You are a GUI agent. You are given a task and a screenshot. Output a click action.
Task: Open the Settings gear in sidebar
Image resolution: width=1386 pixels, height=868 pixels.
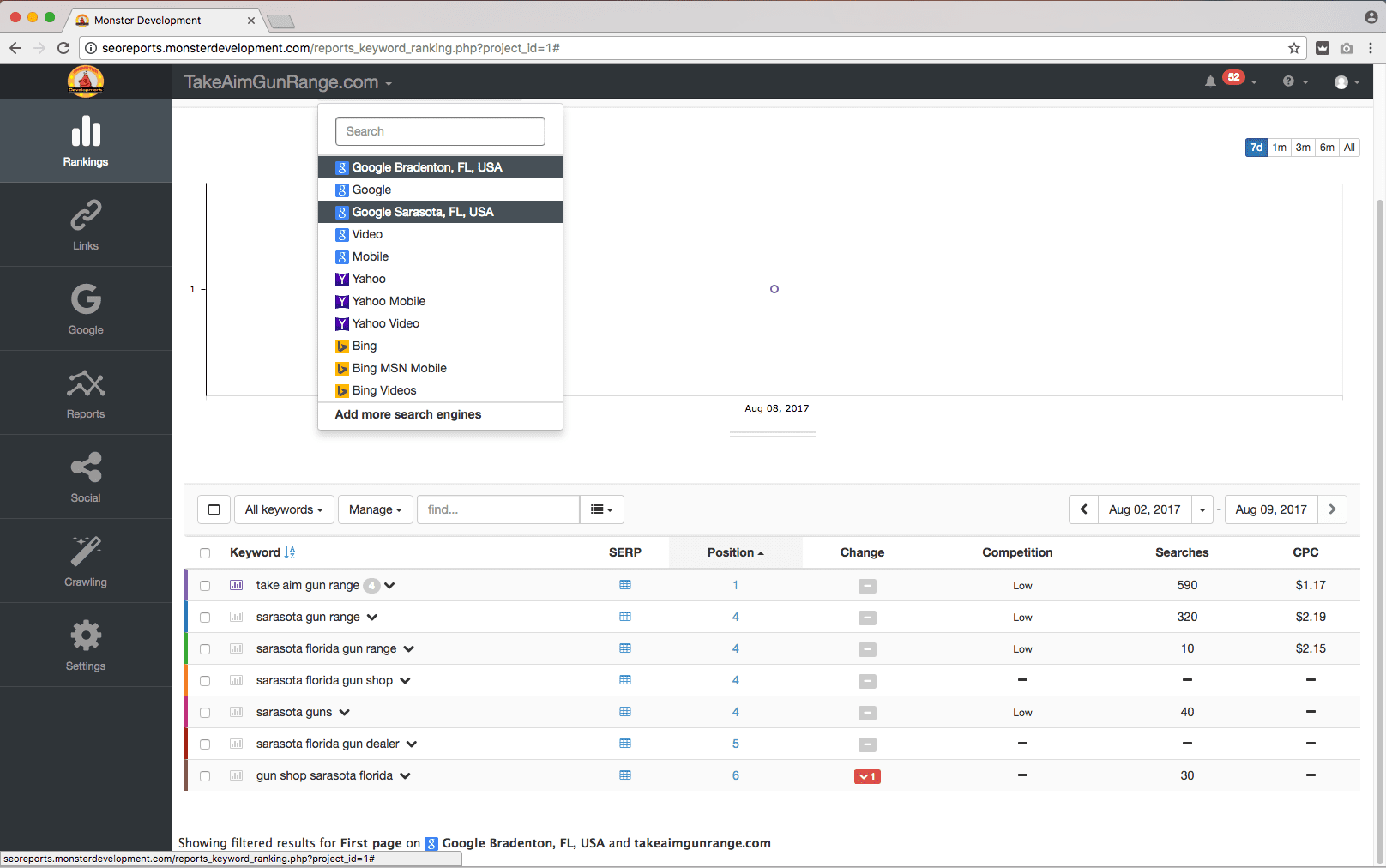(86, 645)
